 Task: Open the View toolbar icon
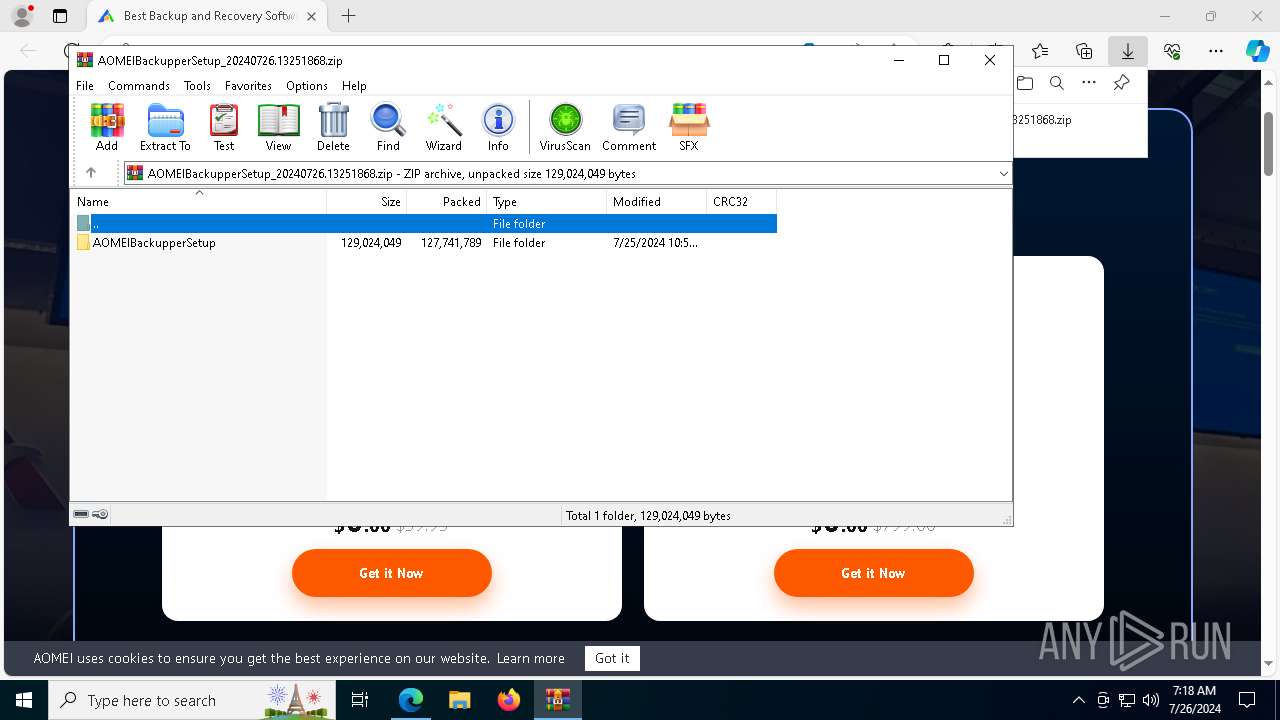tap(278, 127)
